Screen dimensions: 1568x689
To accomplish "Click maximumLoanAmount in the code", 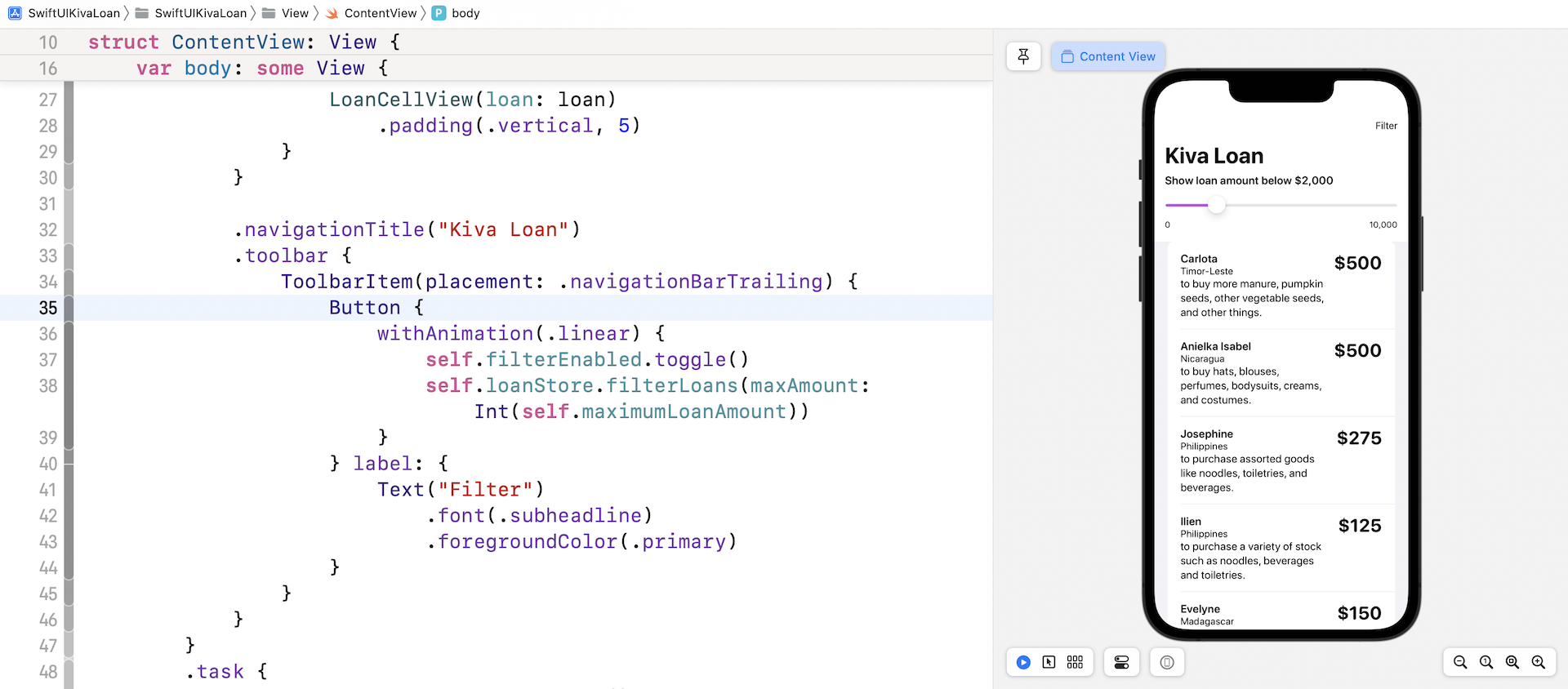I will (x=684, y=412).
